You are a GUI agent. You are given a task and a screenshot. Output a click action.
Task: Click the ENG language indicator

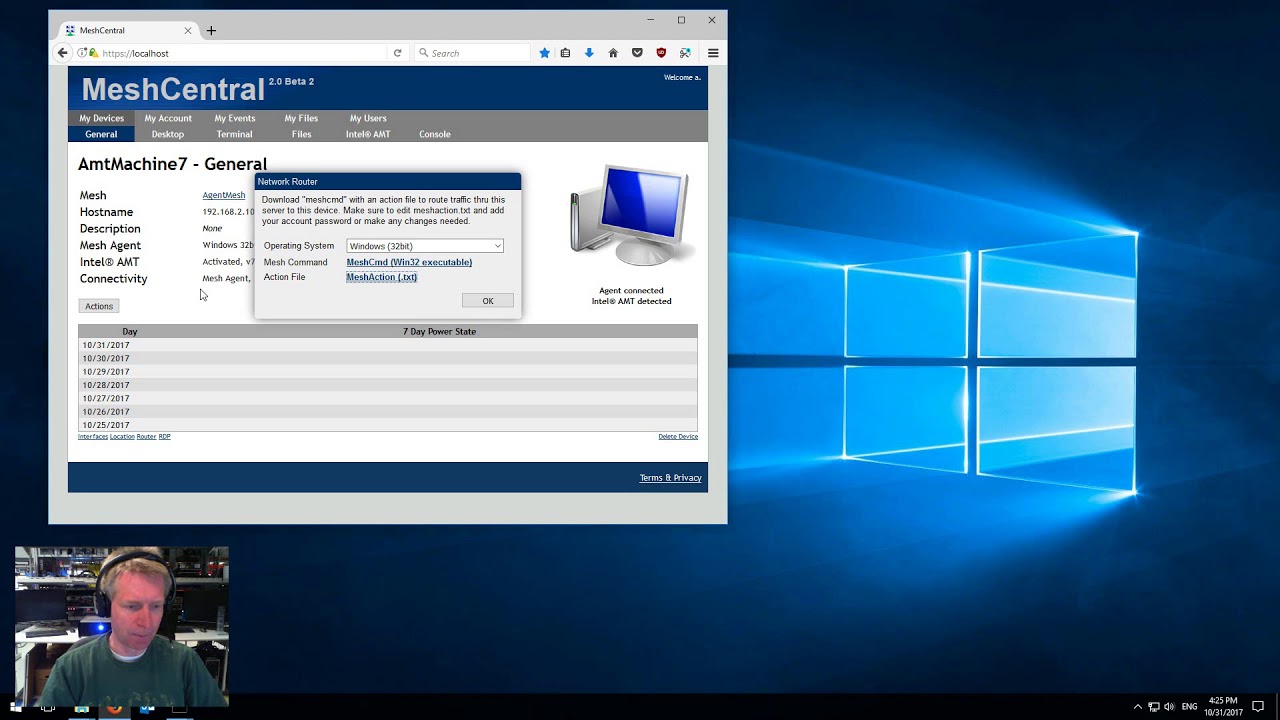click(1189, 707)
